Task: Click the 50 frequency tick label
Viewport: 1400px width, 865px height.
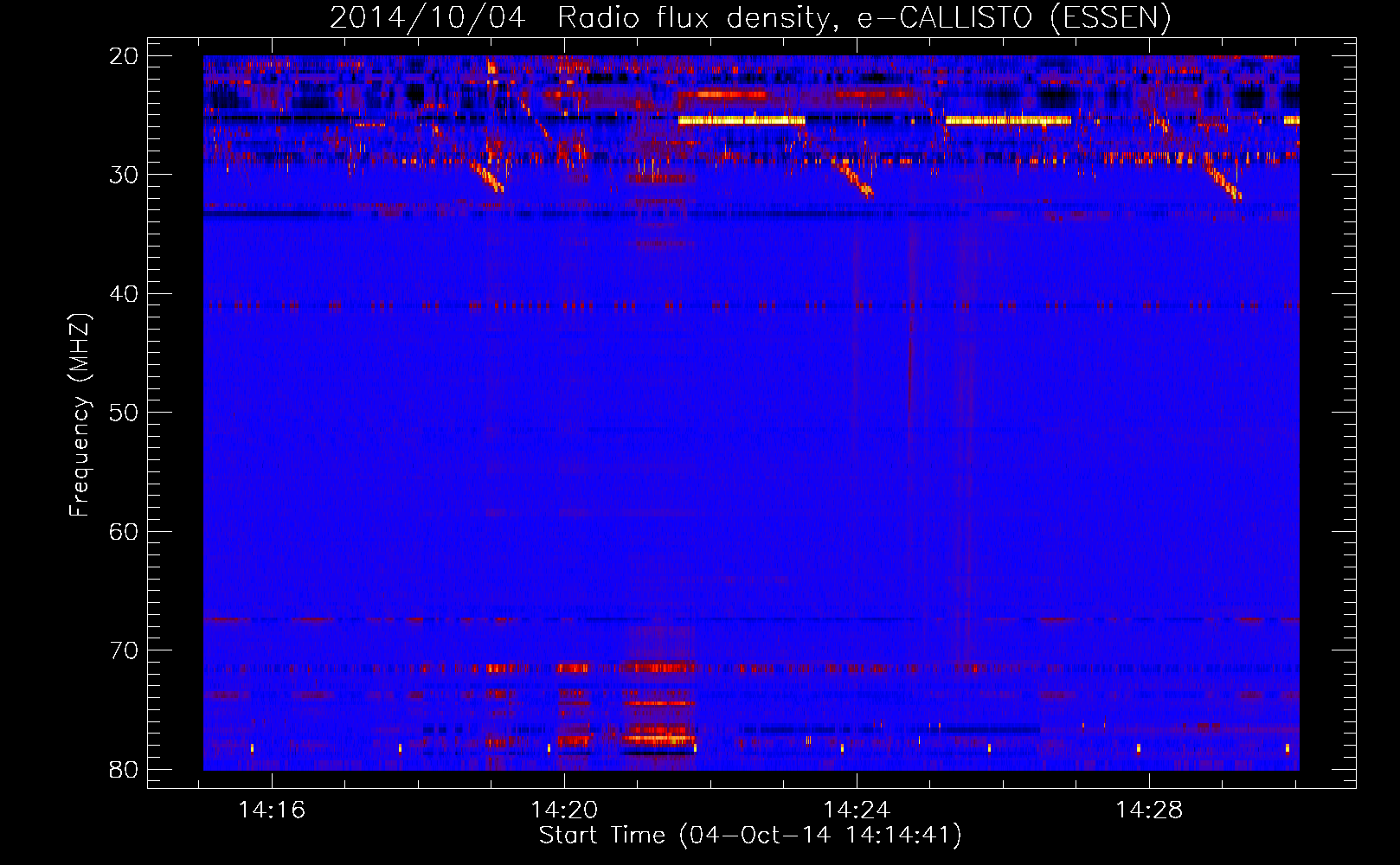Action: (x=124, y=413)
